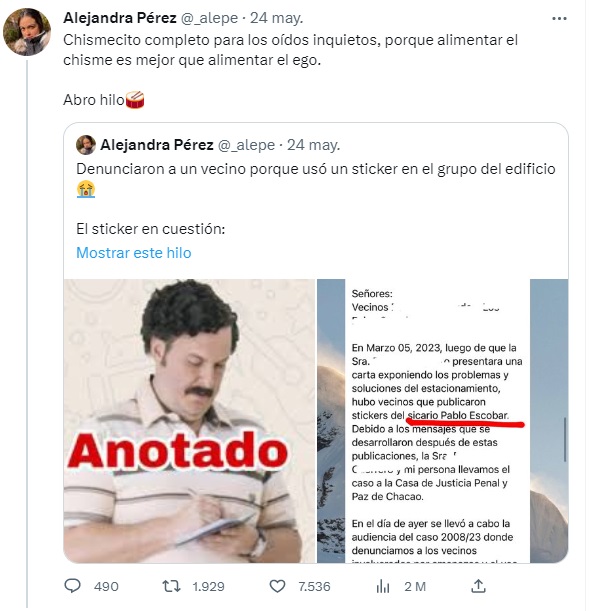Click the share upload icon
This screenshot has height=611, width=611.
click(478, 586)
